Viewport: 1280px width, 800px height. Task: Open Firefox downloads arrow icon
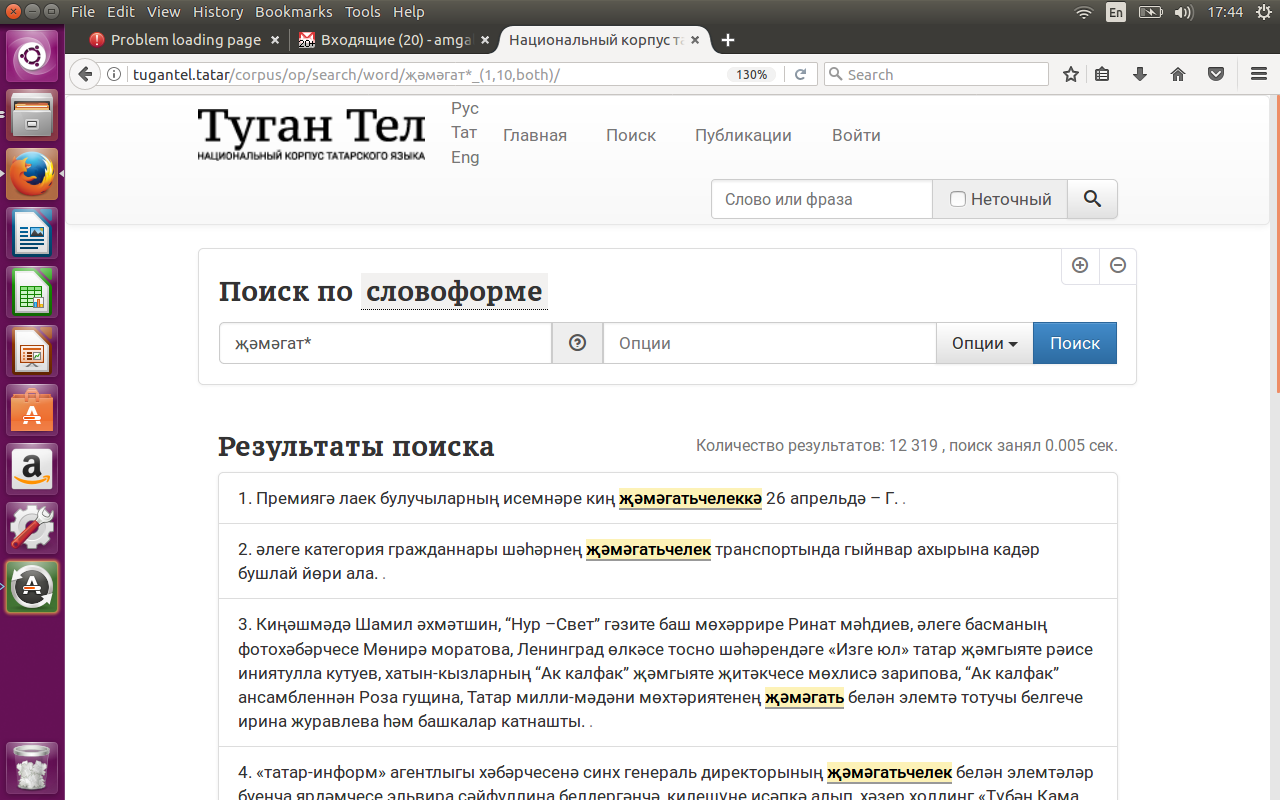(x=1139, y=74)
